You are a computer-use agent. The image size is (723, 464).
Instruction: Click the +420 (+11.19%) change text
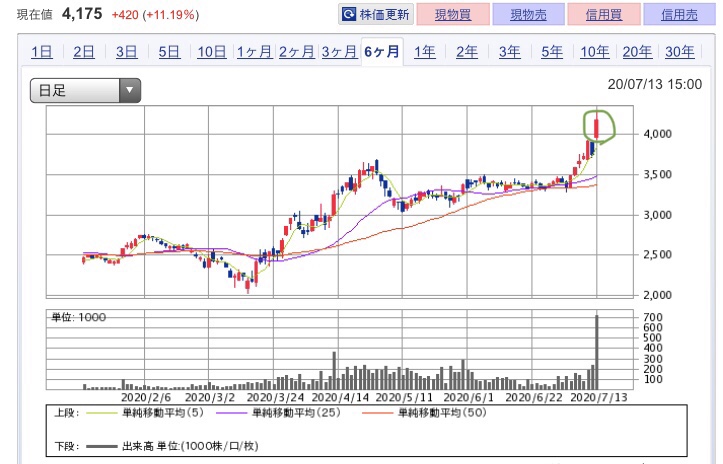pyautogui.click(x=155, y=15)
